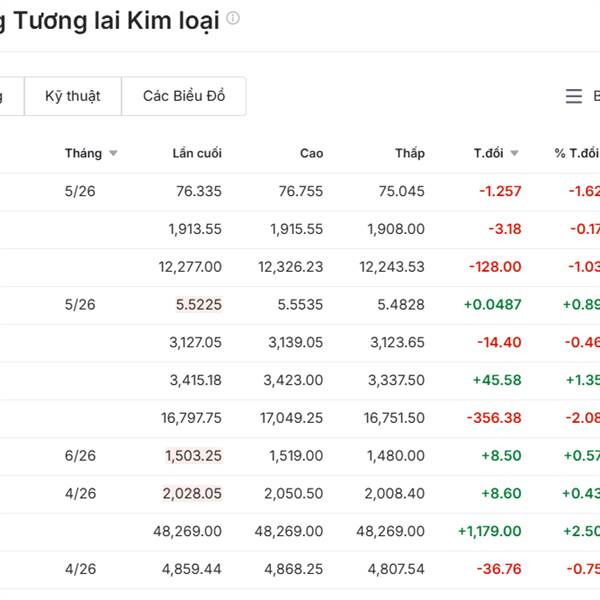
Task: Click the last price 76.335
Action: click(x=199, y=191)
